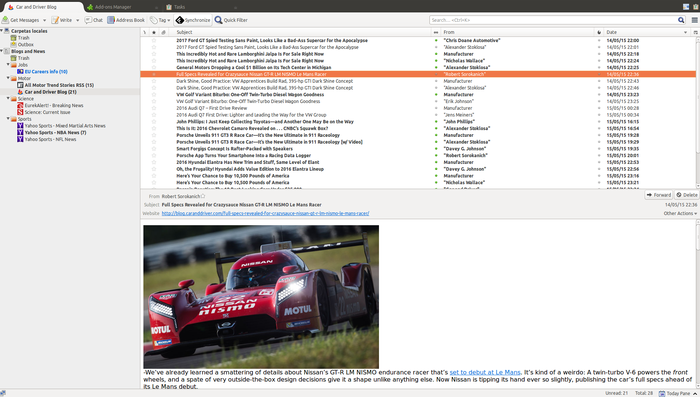Star the first 2017 Ford GT message
This screenshot has height=397, width=700.
(154, 40)
